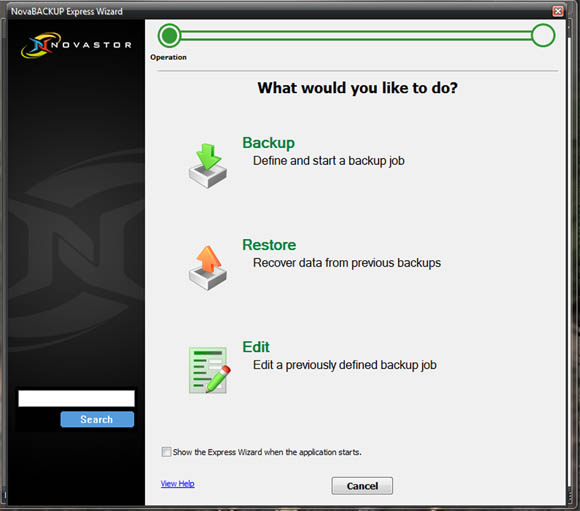Screen dimensions: 580x511
Task: Click the orange Restore arrow icon
Action: point(208,268)
